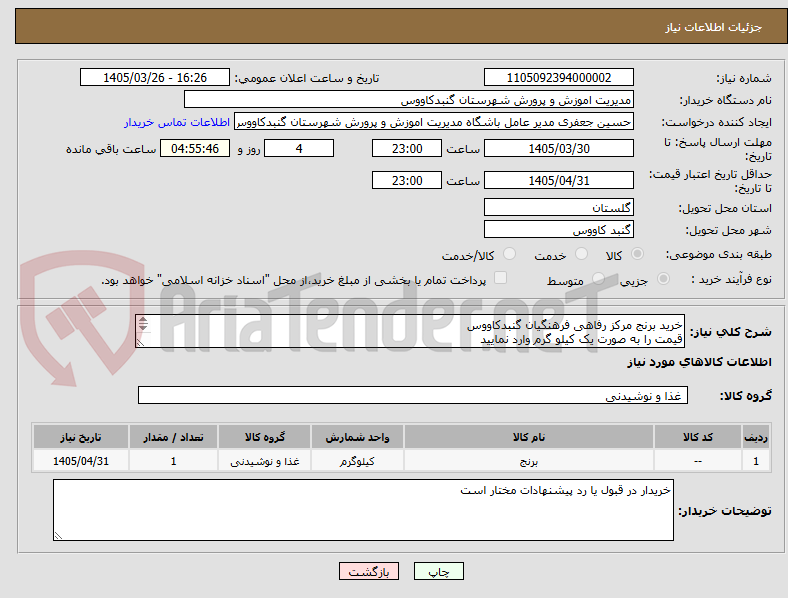Click the کد کالا column header
Image resolution: width=788 pixels, height=598 pixels.
tap(698, 437)
